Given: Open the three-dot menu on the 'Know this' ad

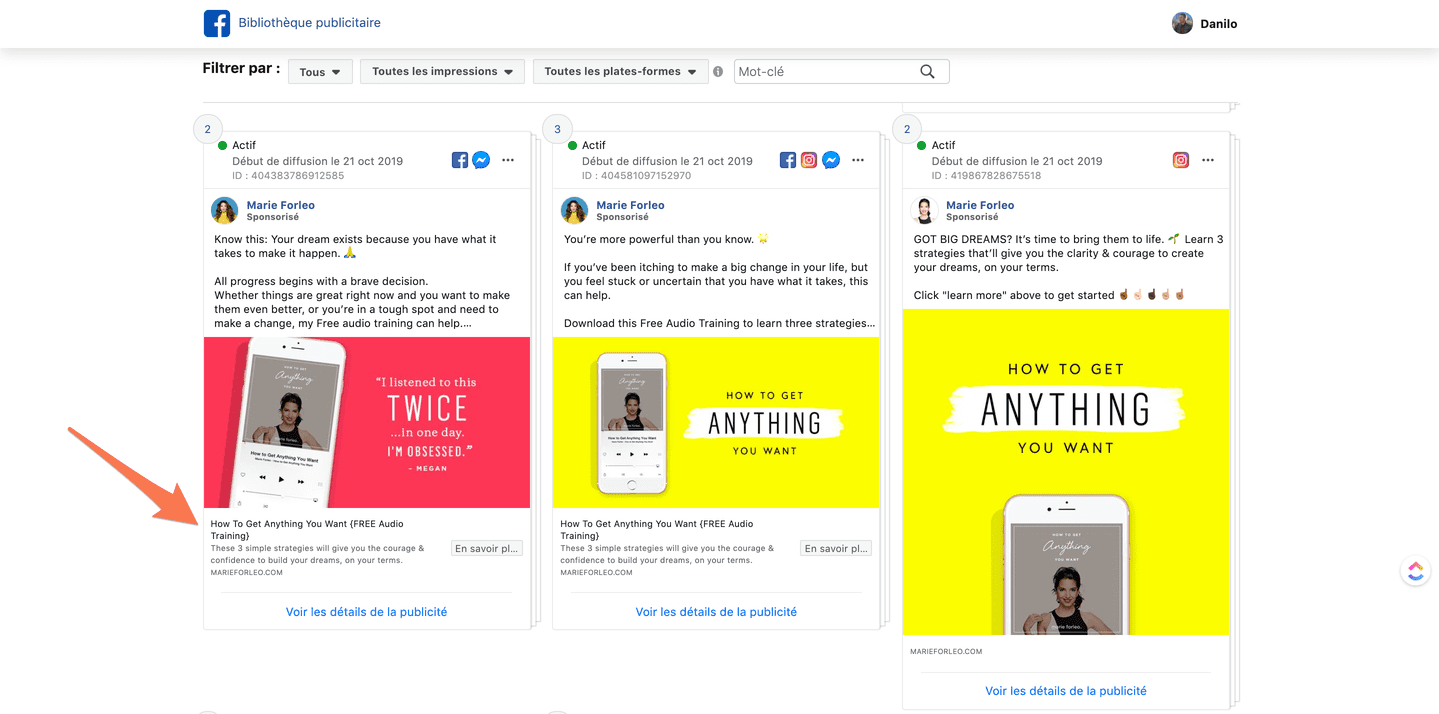Looking at the screenshot, I should (x=508, y=160).
